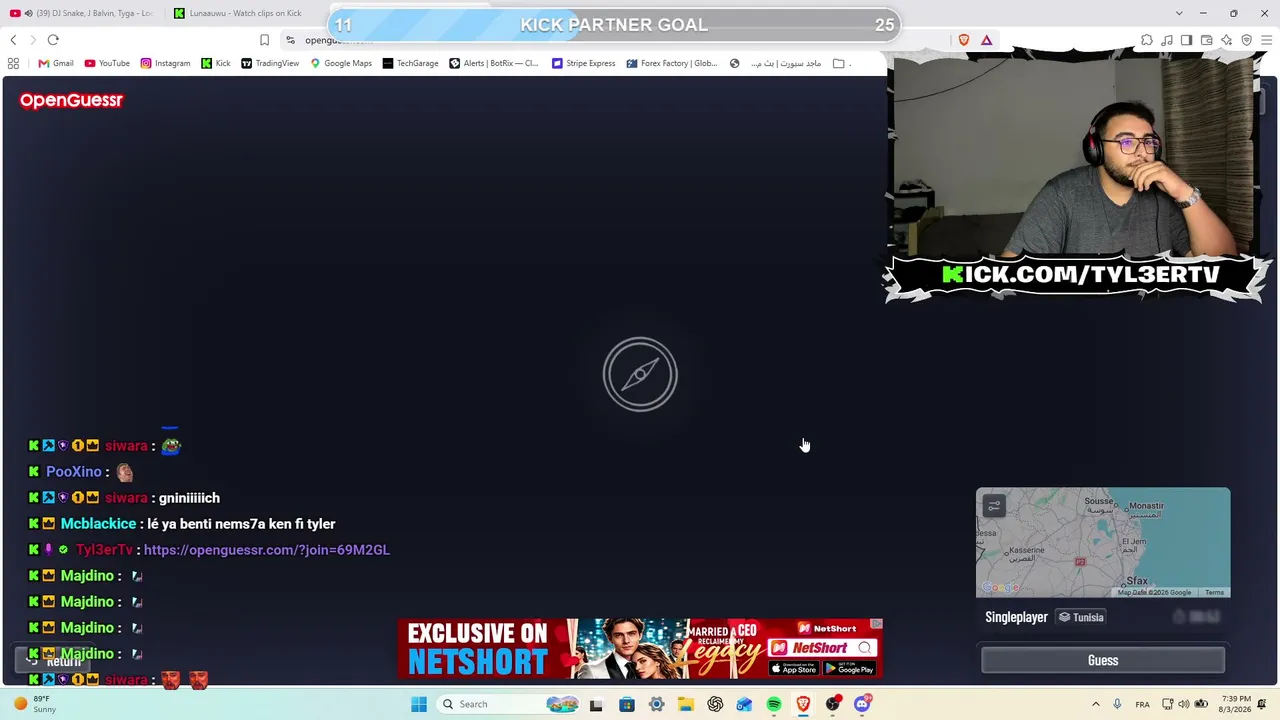Open the TradingView bookmark
The width and height of the screenshot is (1280, 720).
270,63
